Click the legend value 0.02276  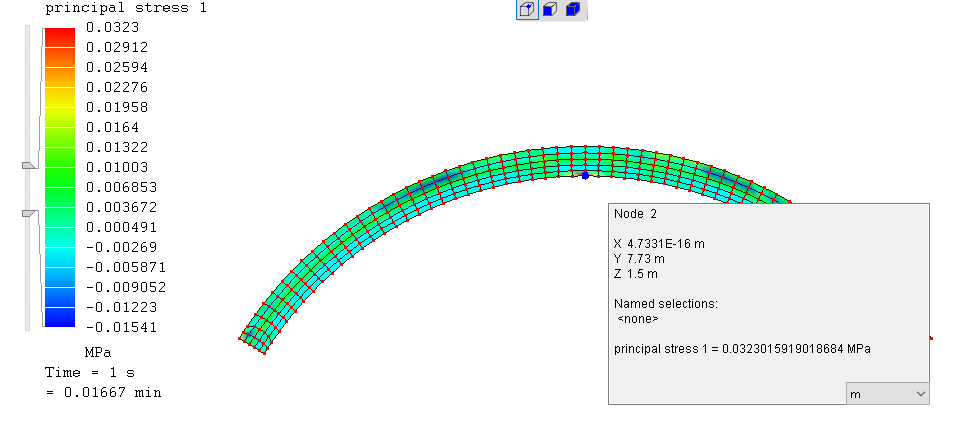click(117, 88)
